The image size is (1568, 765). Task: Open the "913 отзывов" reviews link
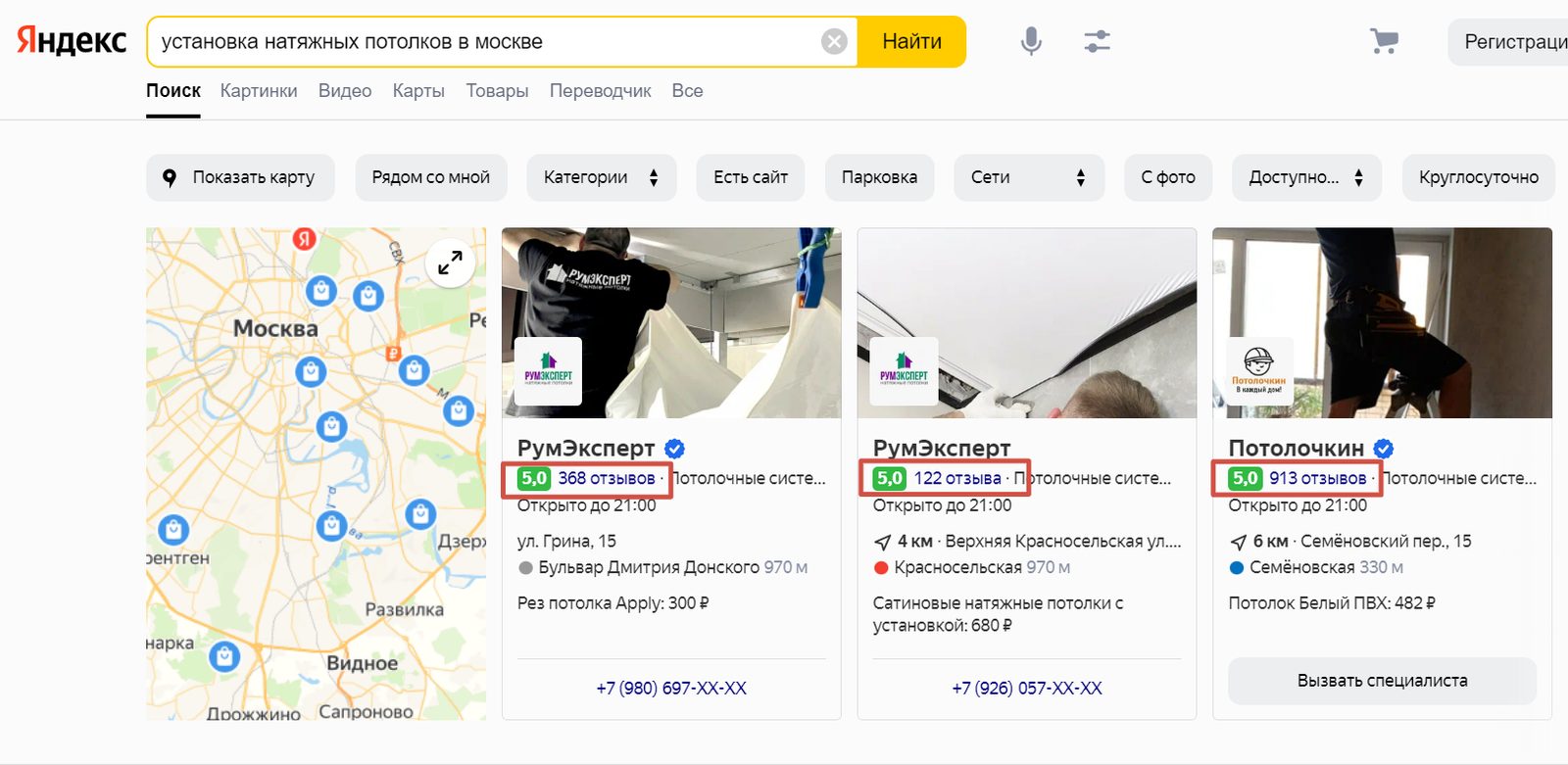(x=1317, y=478)
